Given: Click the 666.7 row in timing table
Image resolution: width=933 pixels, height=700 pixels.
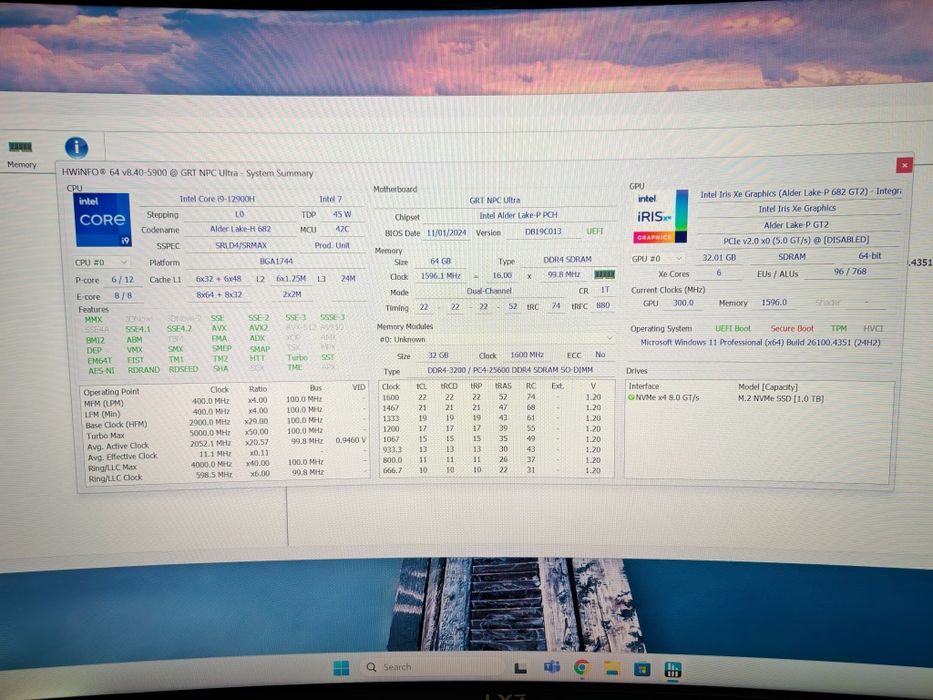Looking at the screenshot, I should click(496, 470).
